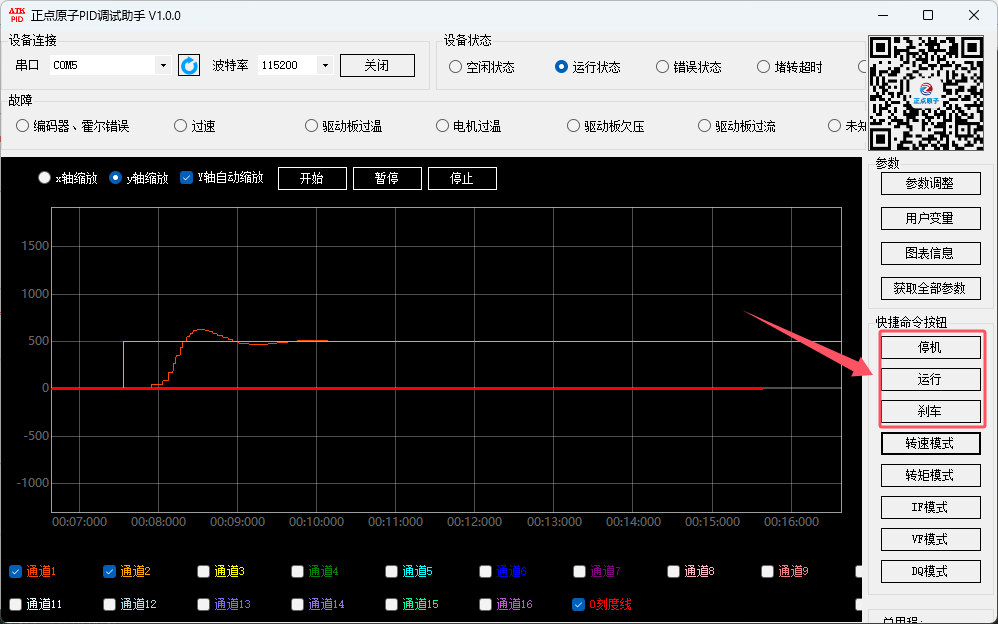Viewport: 998px width, 624px height.
Task: Open 参数调整 settings
Action: 931,183
